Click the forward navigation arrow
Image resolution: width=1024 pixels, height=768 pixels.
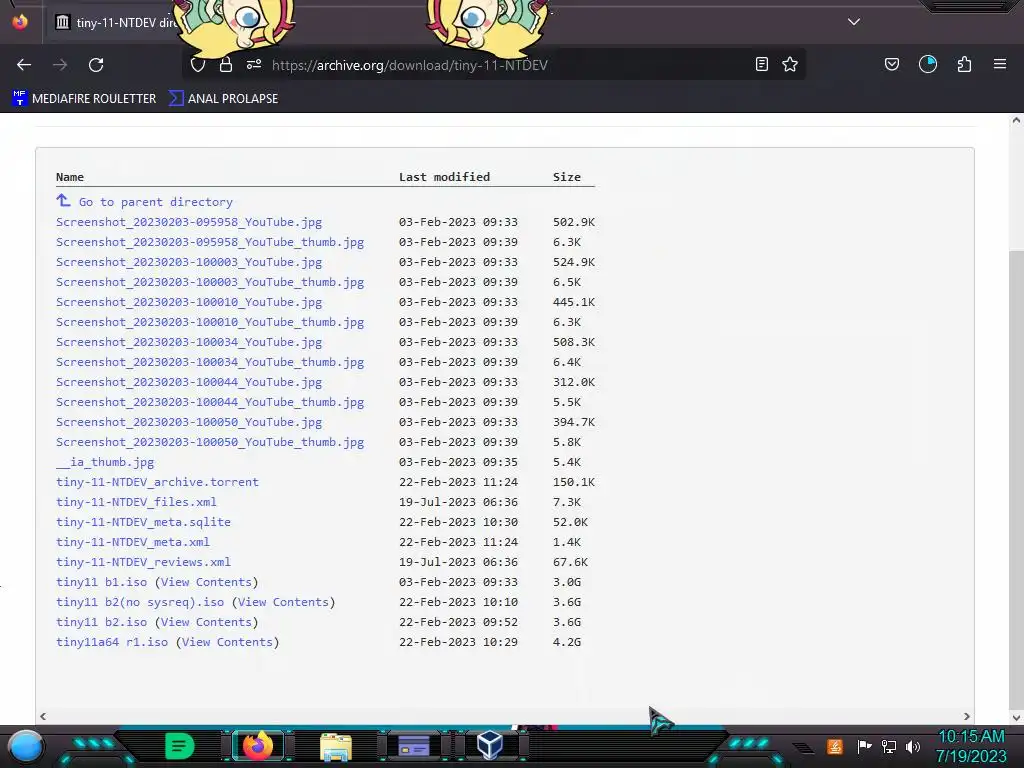60,65
